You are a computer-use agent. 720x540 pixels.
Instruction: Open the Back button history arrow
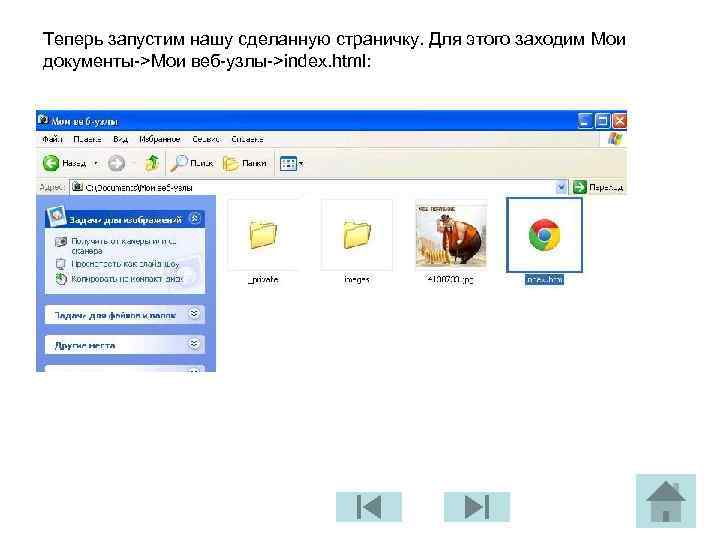click(96, 163)
